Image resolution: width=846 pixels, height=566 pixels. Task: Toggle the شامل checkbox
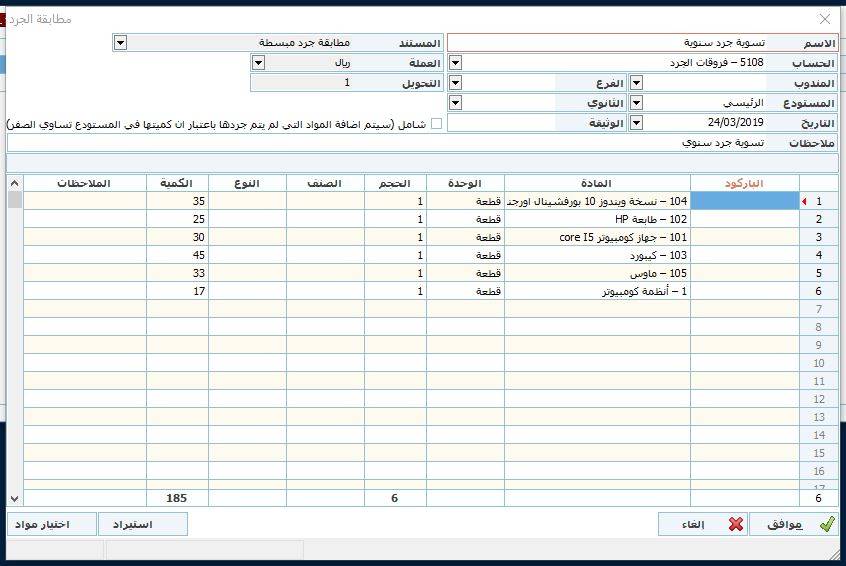436,124
